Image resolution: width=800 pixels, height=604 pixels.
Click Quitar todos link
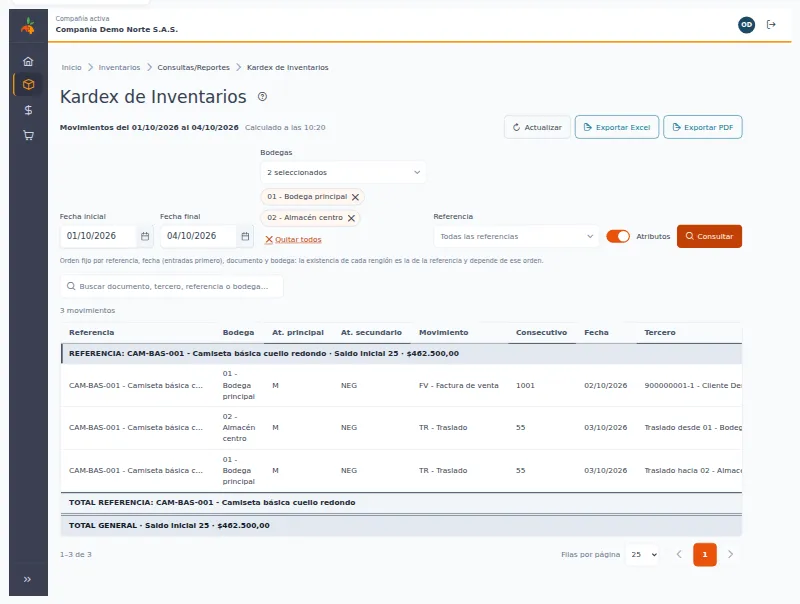click(x=293, y=239)
